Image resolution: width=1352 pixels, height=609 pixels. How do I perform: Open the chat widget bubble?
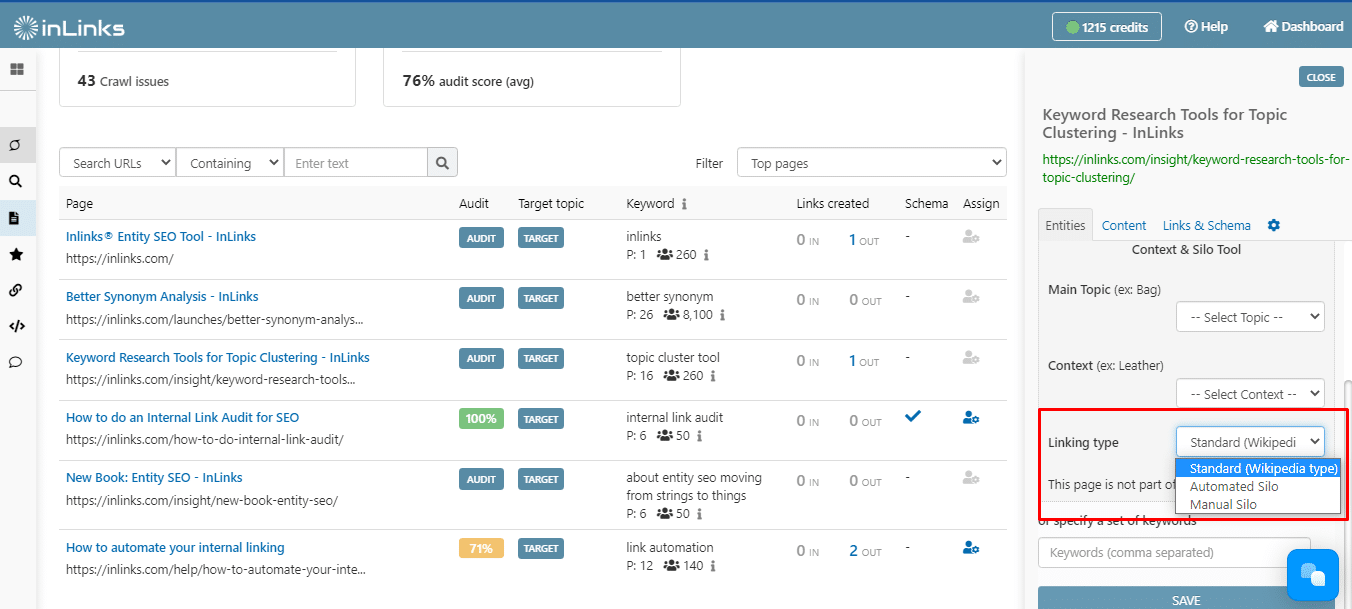coord(1312,574)
